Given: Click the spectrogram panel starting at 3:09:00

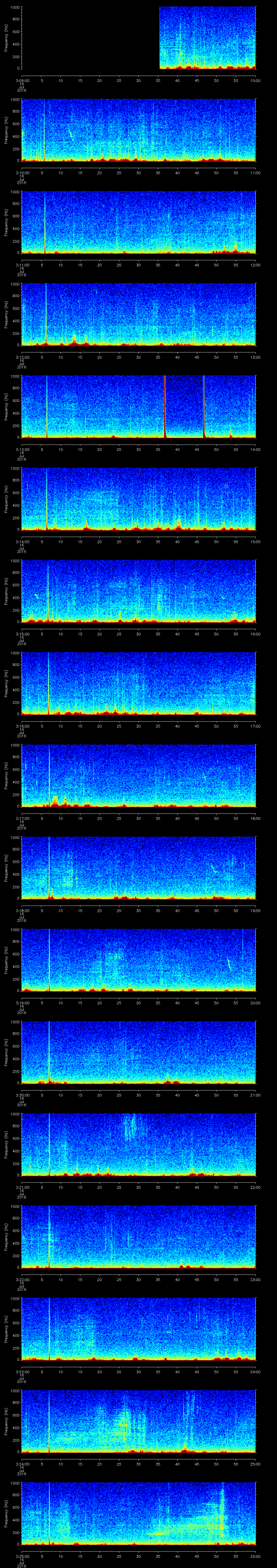Looking at the screenshot, I should coord(139,38).
